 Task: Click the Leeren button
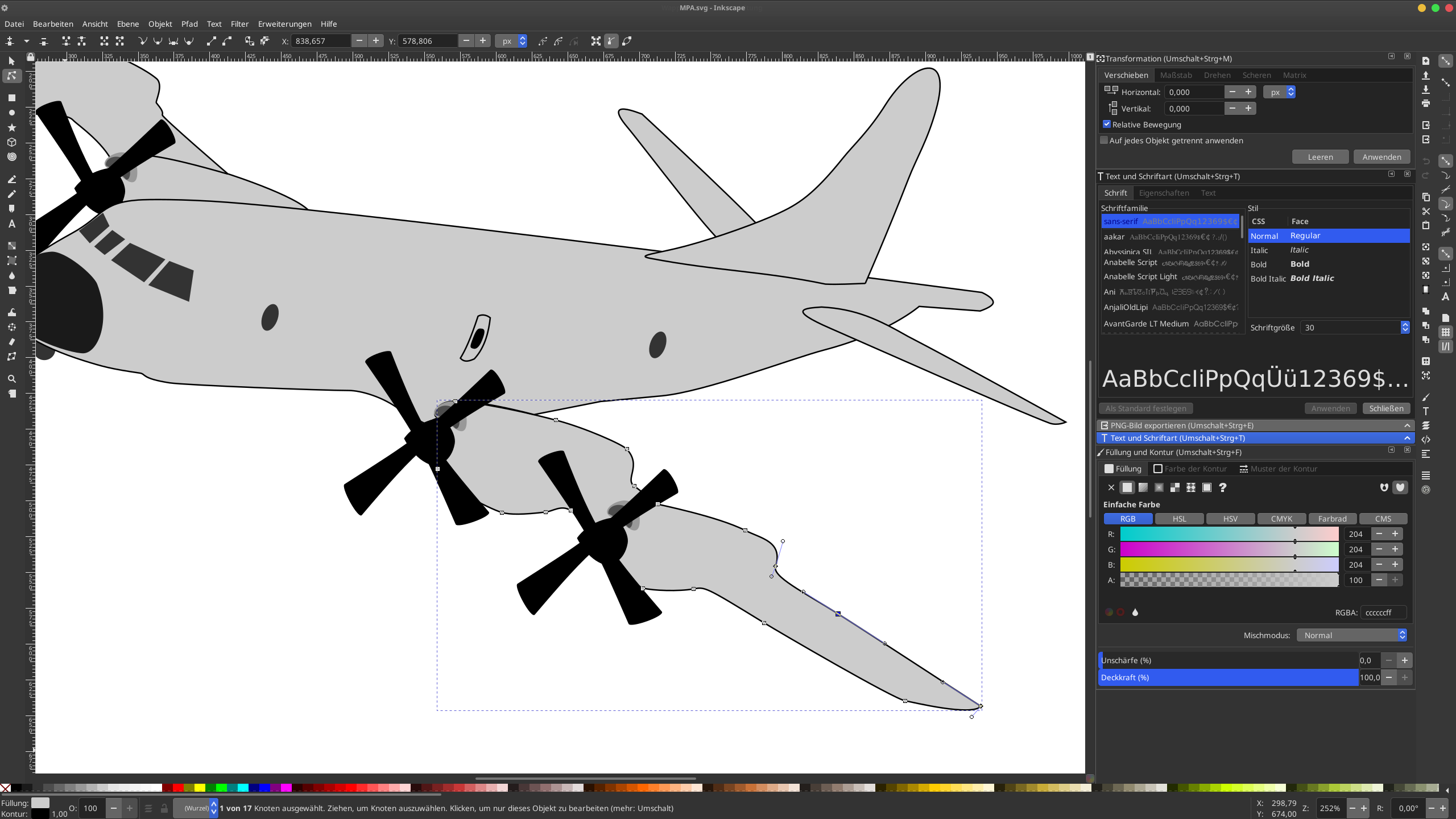1319,157
